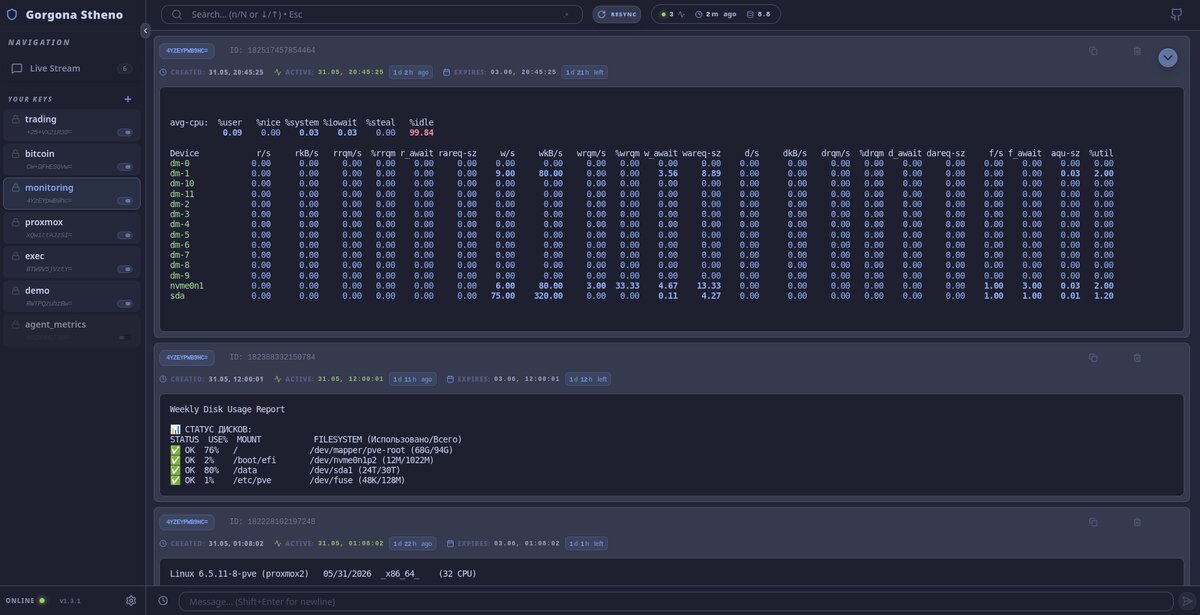The width and height of the screenshot is (1200, 615).
Task: Toggle the demo key switch
Action: coord(125,303)
